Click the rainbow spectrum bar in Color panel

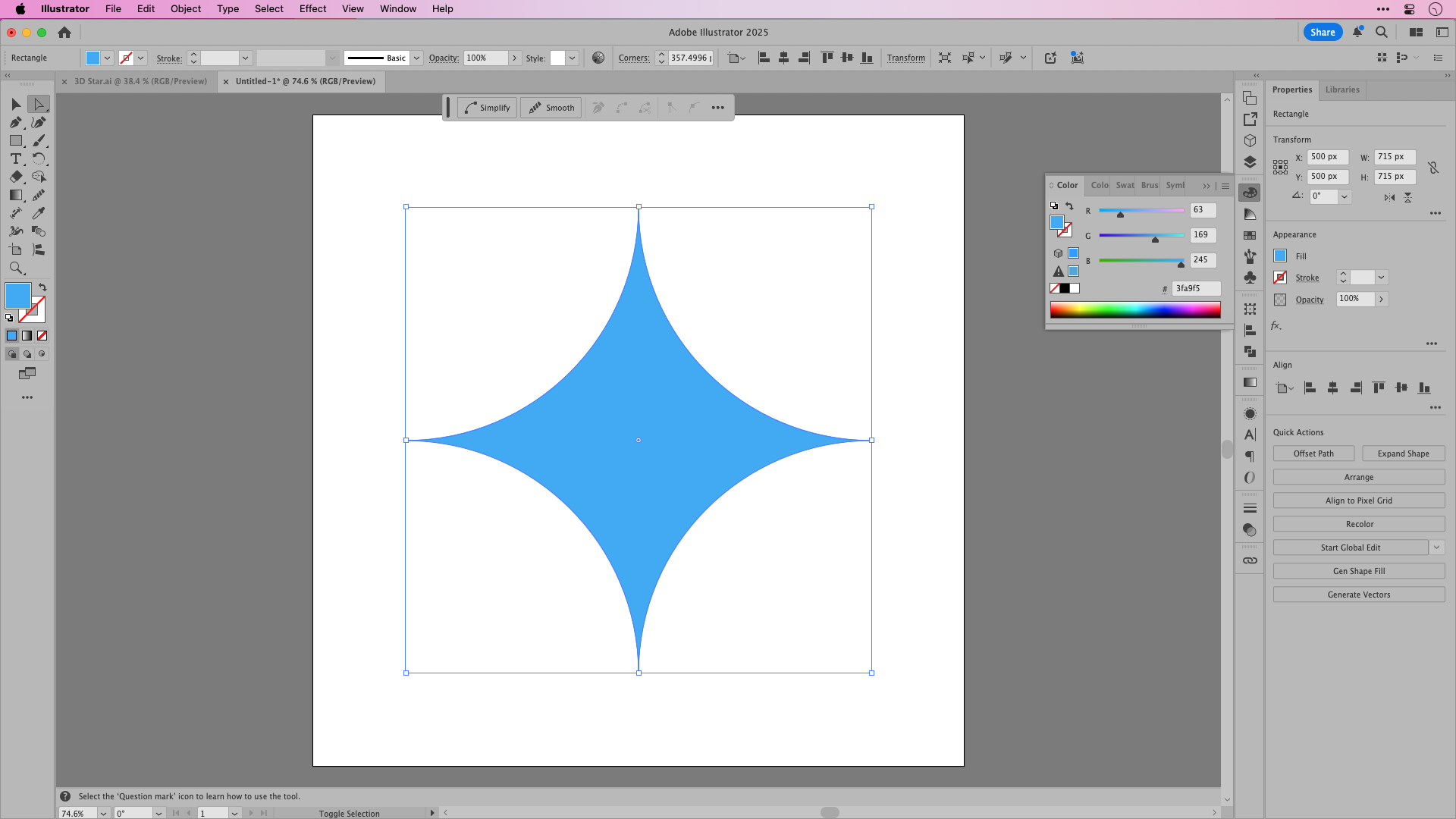pyautogui.click(x=1134, y=309)
